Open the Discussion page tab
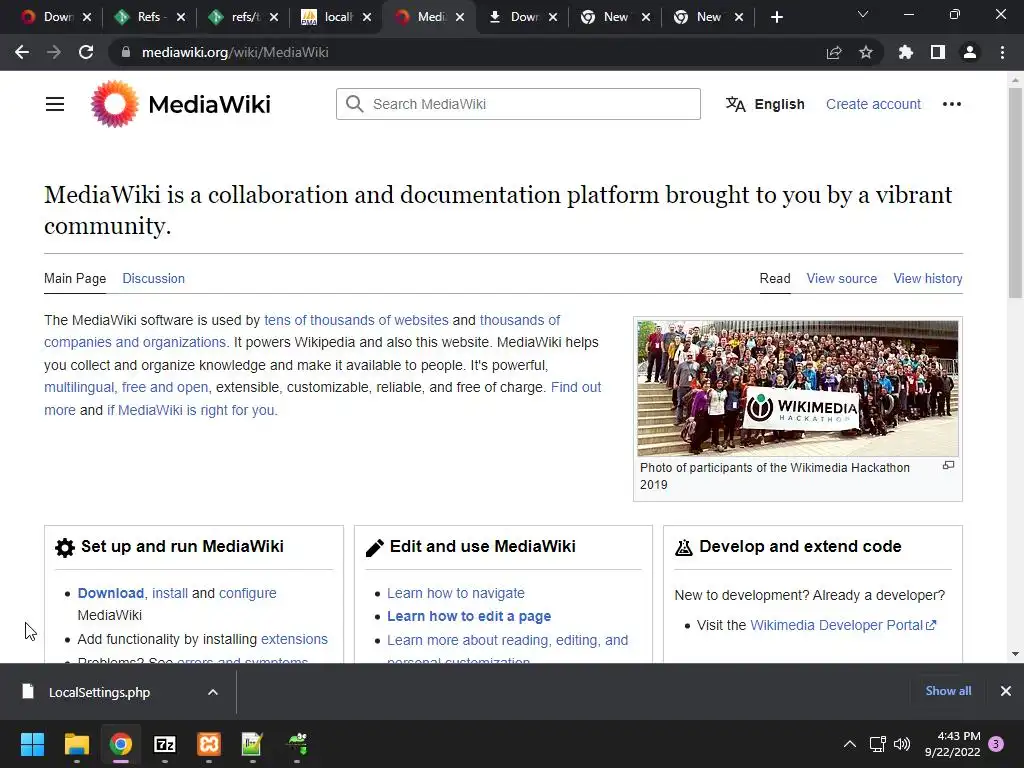1024x768 pixels. click(153, 278)
